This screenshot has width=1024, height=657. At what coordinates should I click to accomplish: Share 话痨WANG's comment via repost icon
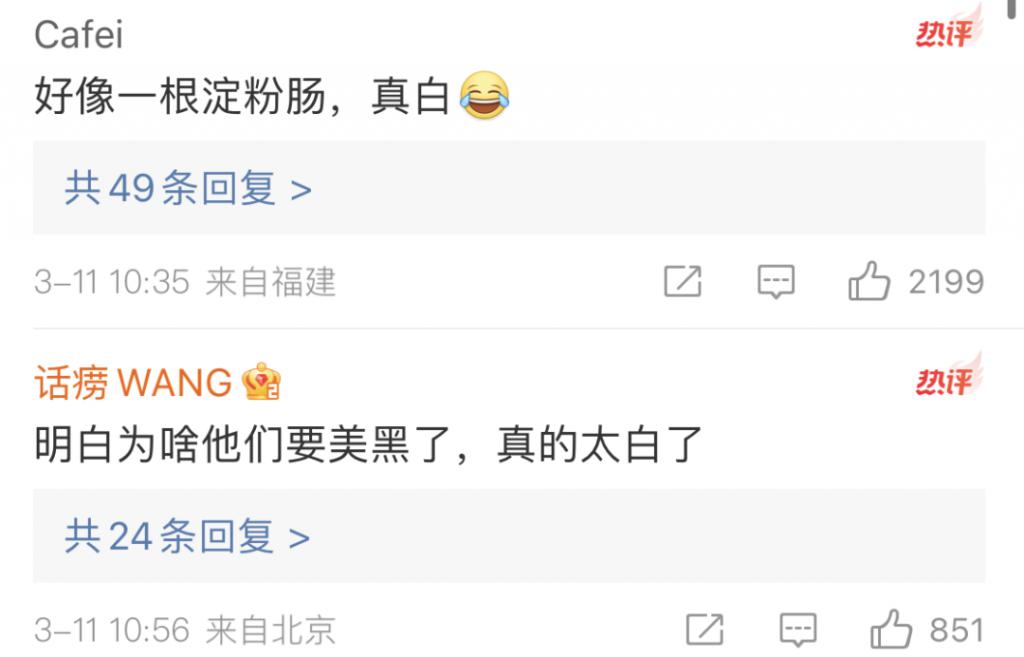point(705,630)
